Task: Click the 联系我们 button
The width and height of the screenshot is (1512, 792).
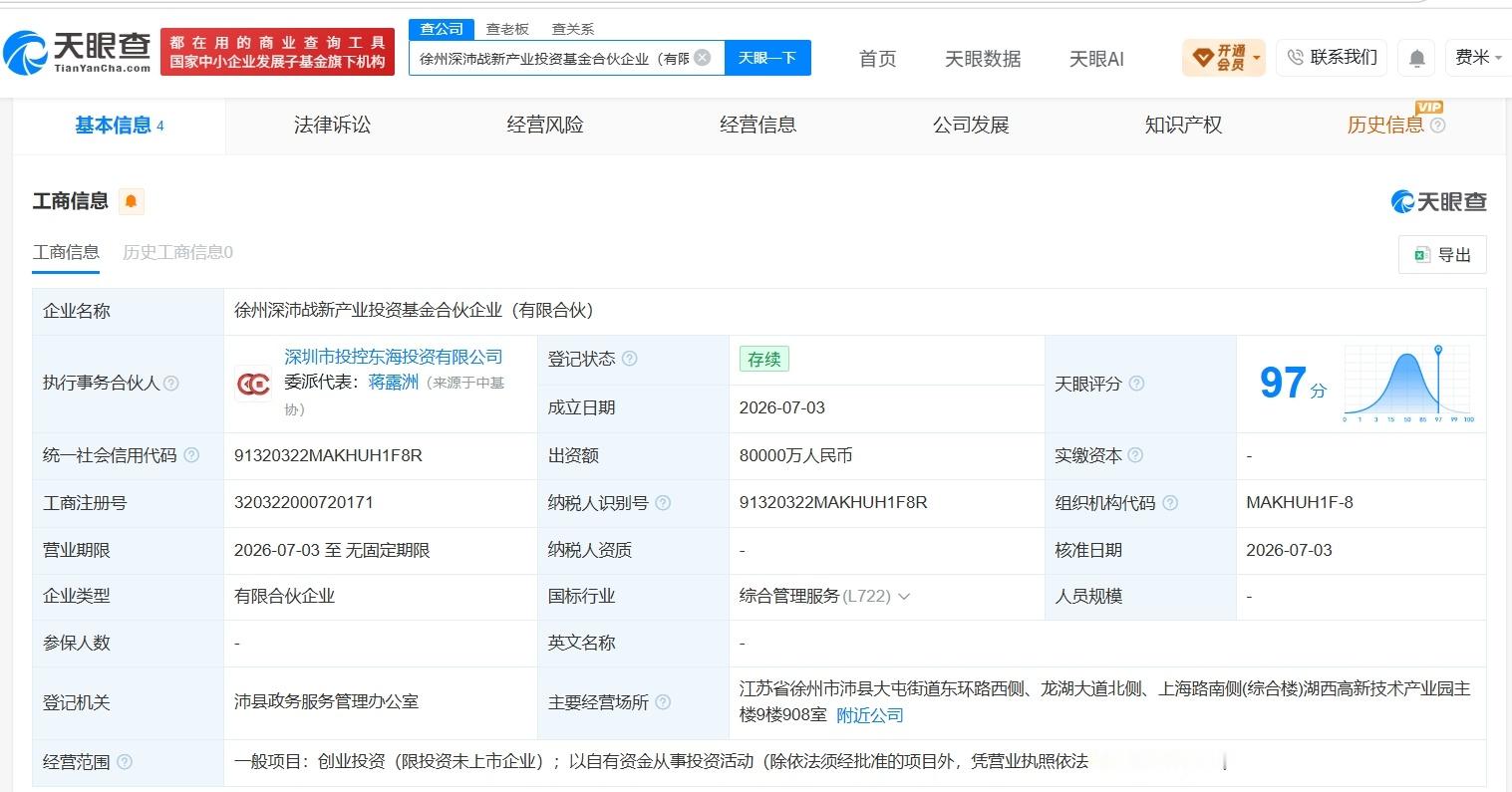Action: click(1332, 58)
